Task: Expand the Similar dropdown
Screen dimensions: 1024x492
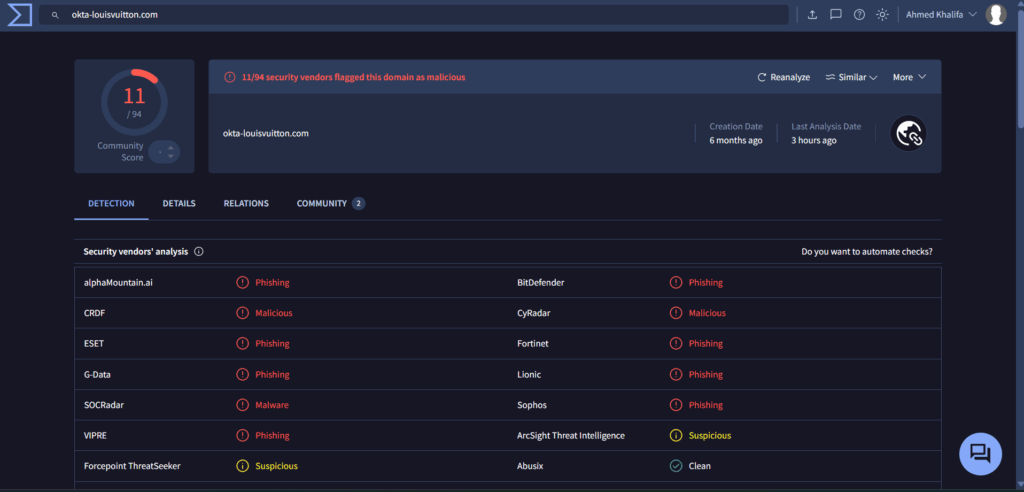Action: (x=852, y=77)
